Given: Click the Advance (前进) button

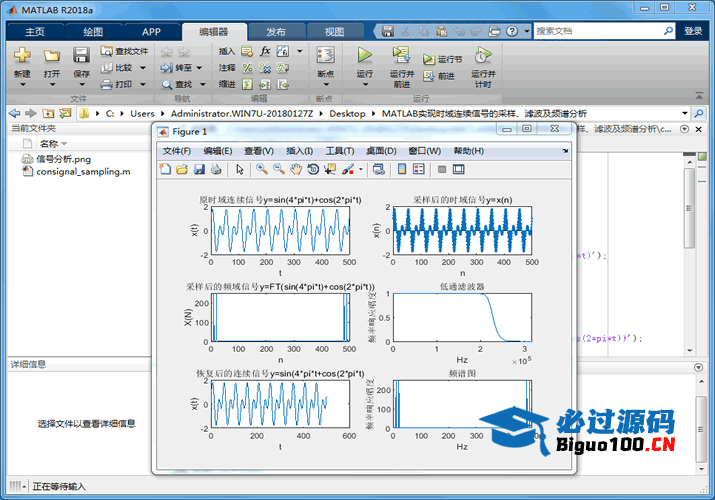Looking at the screenshot, I should 439,76.
